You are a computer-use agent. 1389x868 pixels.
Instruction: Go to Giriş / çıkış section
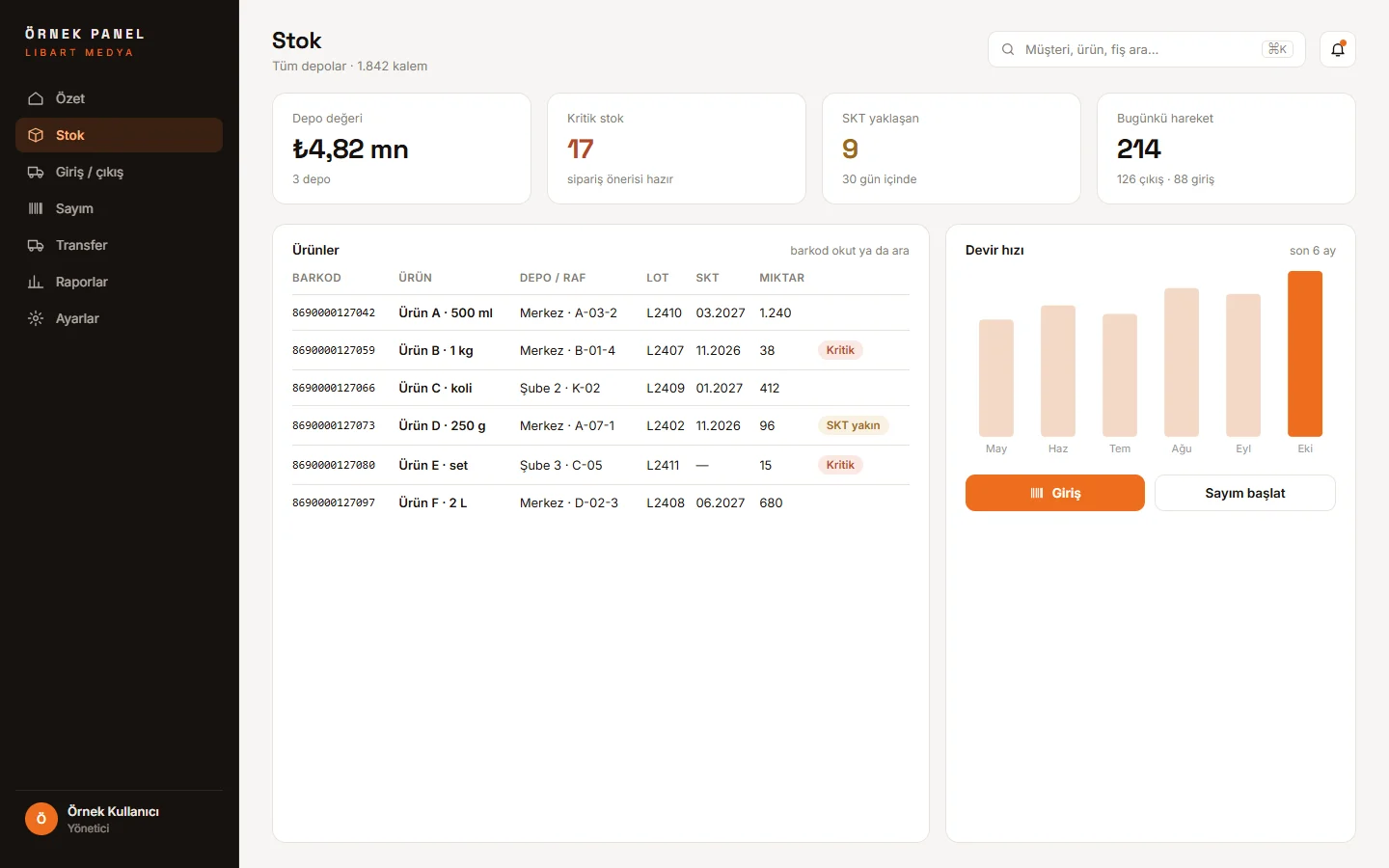coord(119,172)
